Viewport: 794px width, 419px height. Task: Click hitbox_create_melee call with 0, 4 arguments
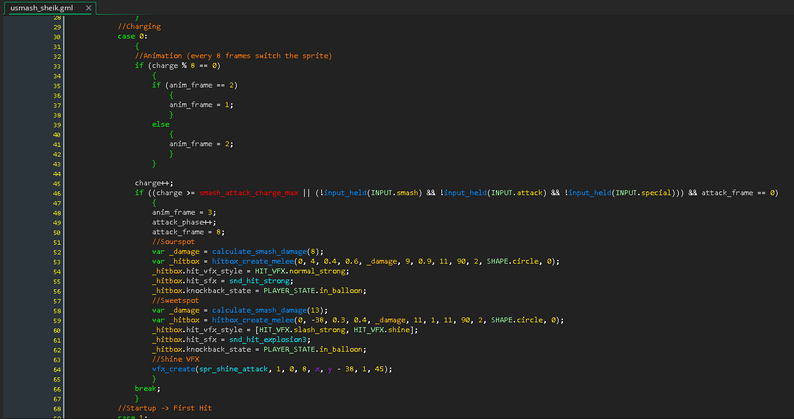(x=384, y=261)
